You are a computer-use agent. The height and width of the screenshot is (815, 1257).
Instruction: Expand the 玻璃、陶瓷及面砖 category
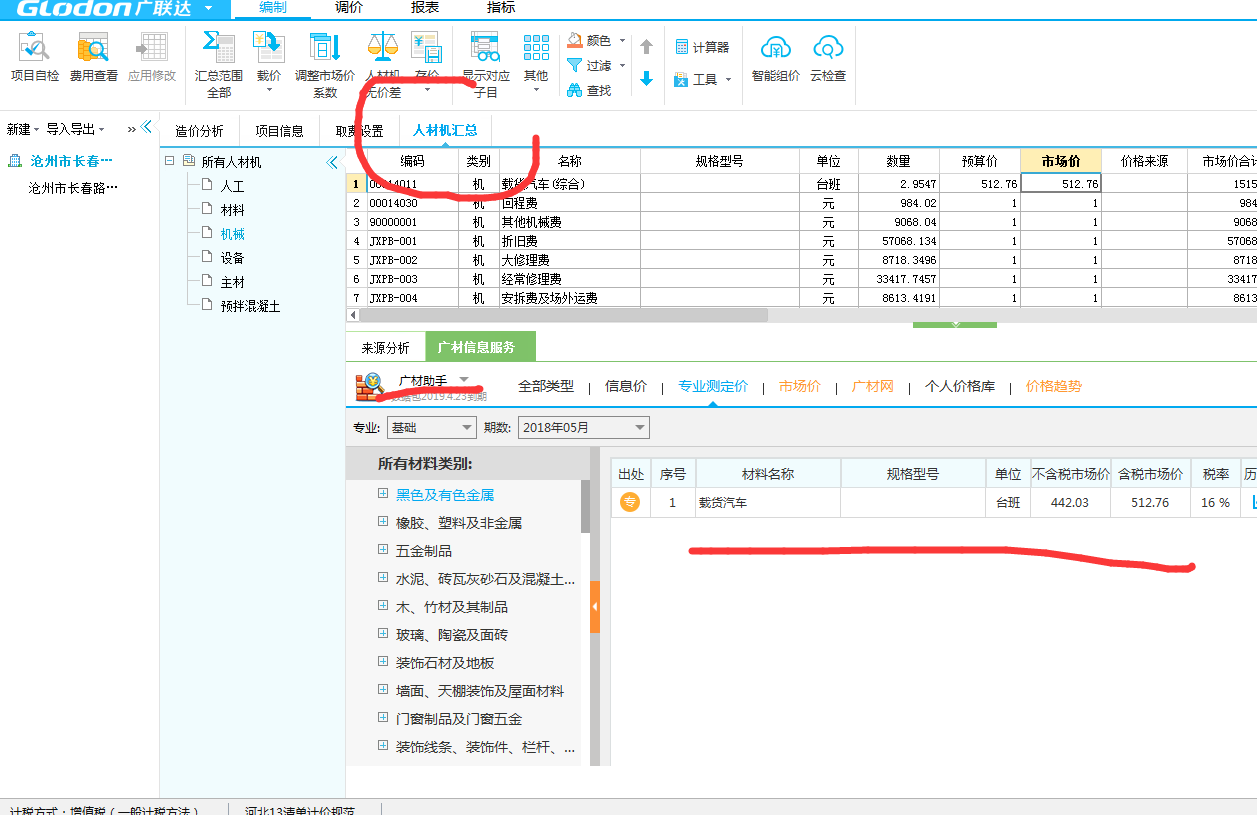[383, 634]
